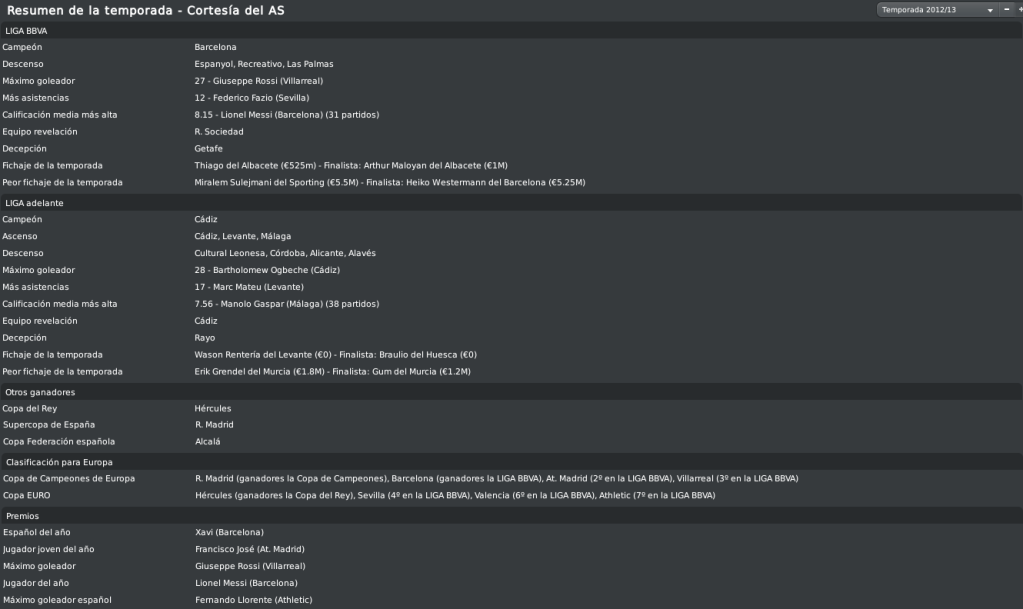The width and height of the screenshot is (1023, 609).
Task: Click Barcelona as LIGA BBVA champion
Action: click(215, 47)
